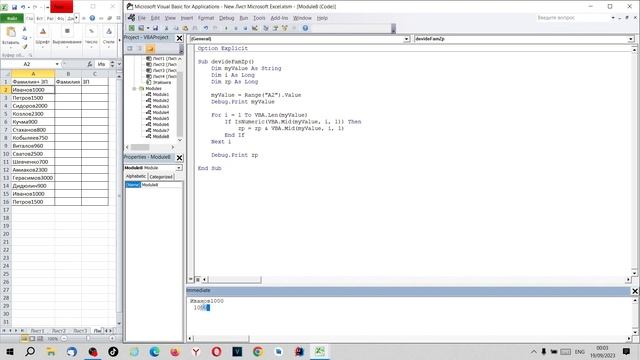
Task: Open Project Explorer via toolbar icon
Action: [x=266, y=28]
